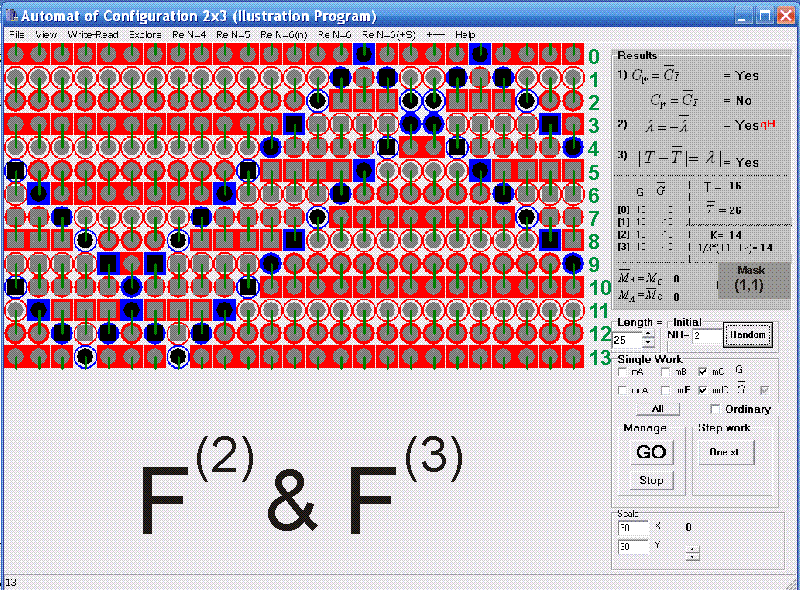Click the Stop button
The image size is (800, 590).
[x=651, y=480]
